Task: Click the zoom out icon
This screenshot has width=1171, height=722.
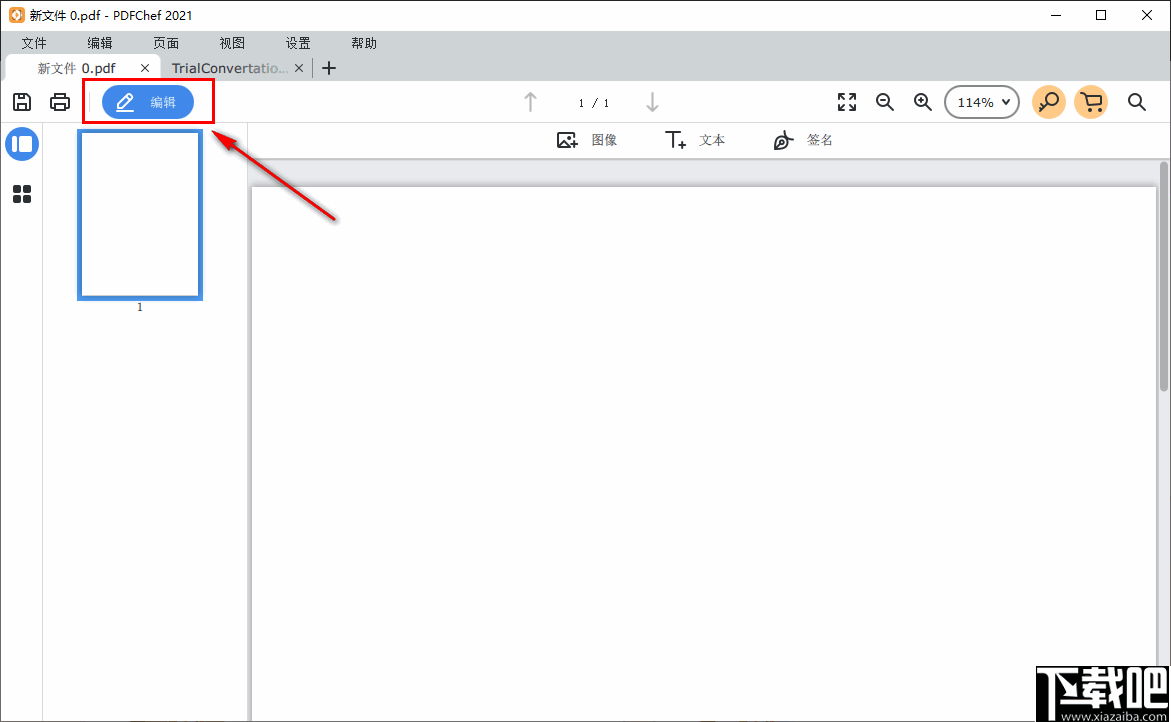Action: 884,101
